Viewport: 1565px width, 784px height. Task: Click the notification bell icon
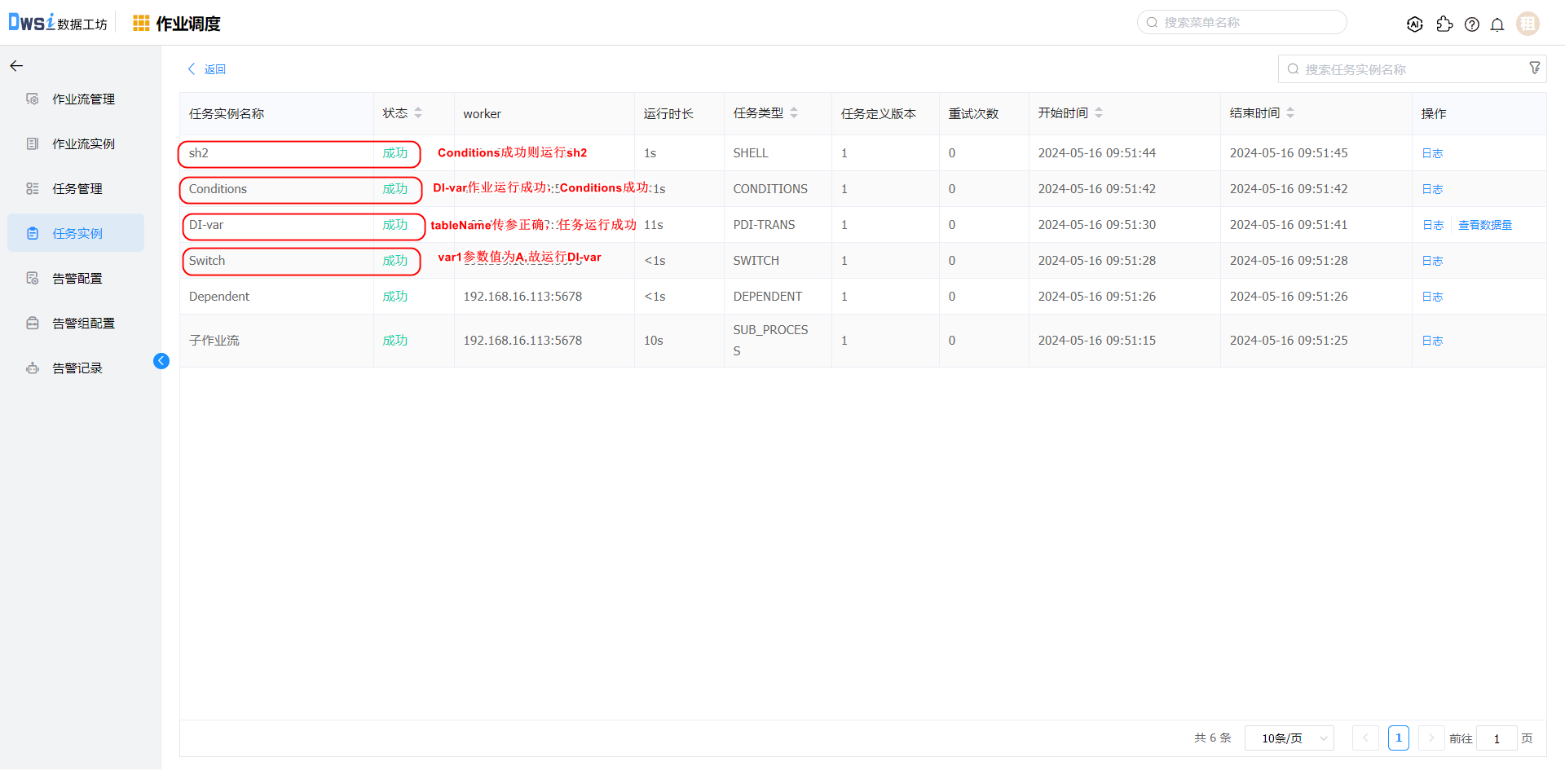point(1497,24)
